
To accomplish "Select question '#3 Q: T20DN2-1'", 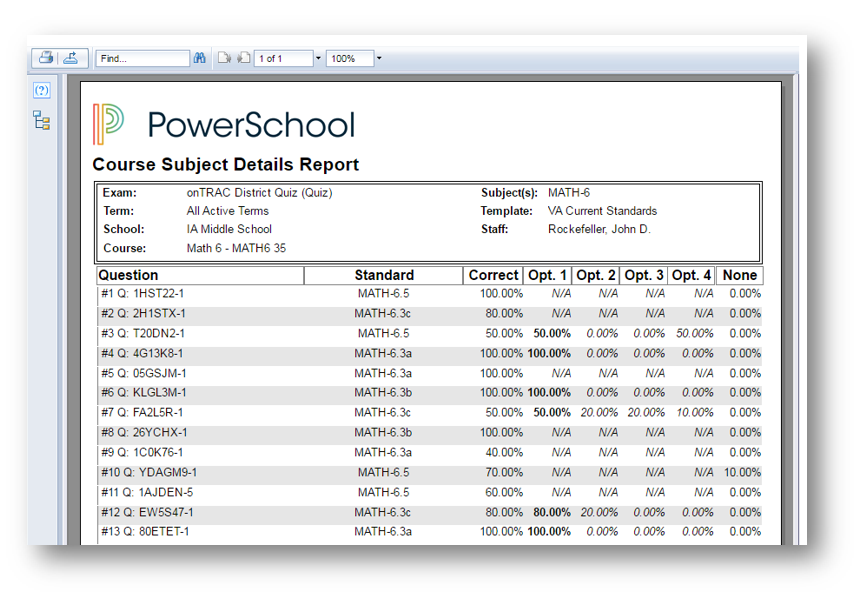I will tap(143, 334).
